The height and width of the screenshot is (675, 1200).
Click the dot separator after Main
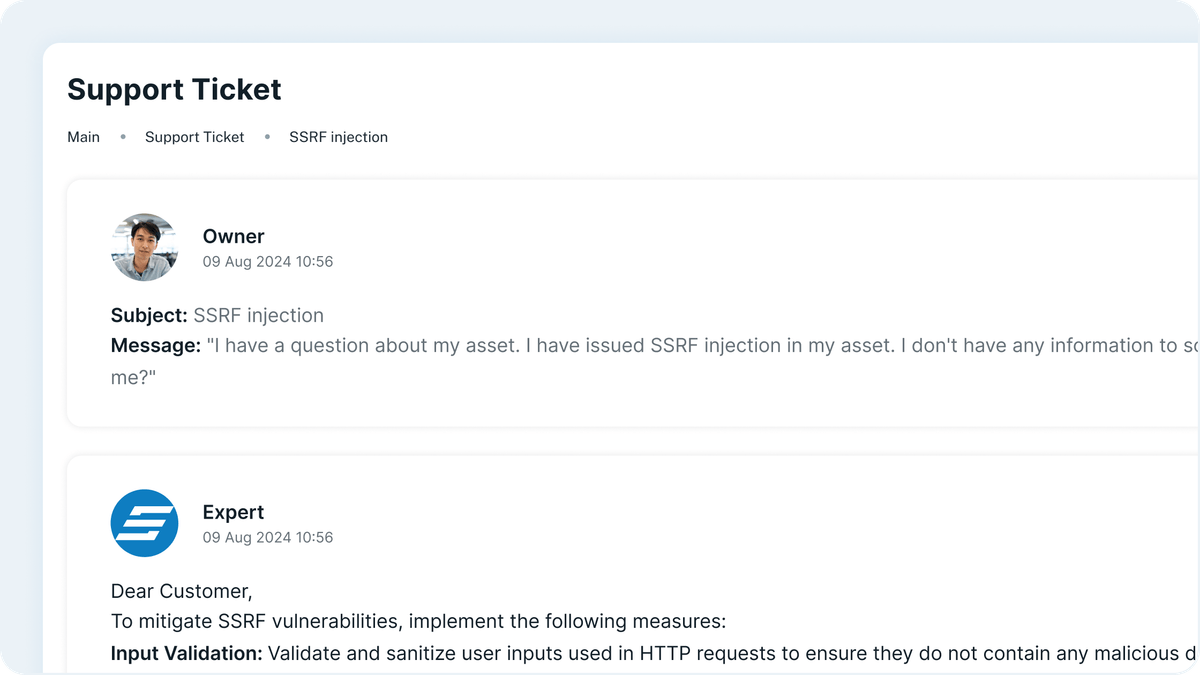(x=123, y=137)
